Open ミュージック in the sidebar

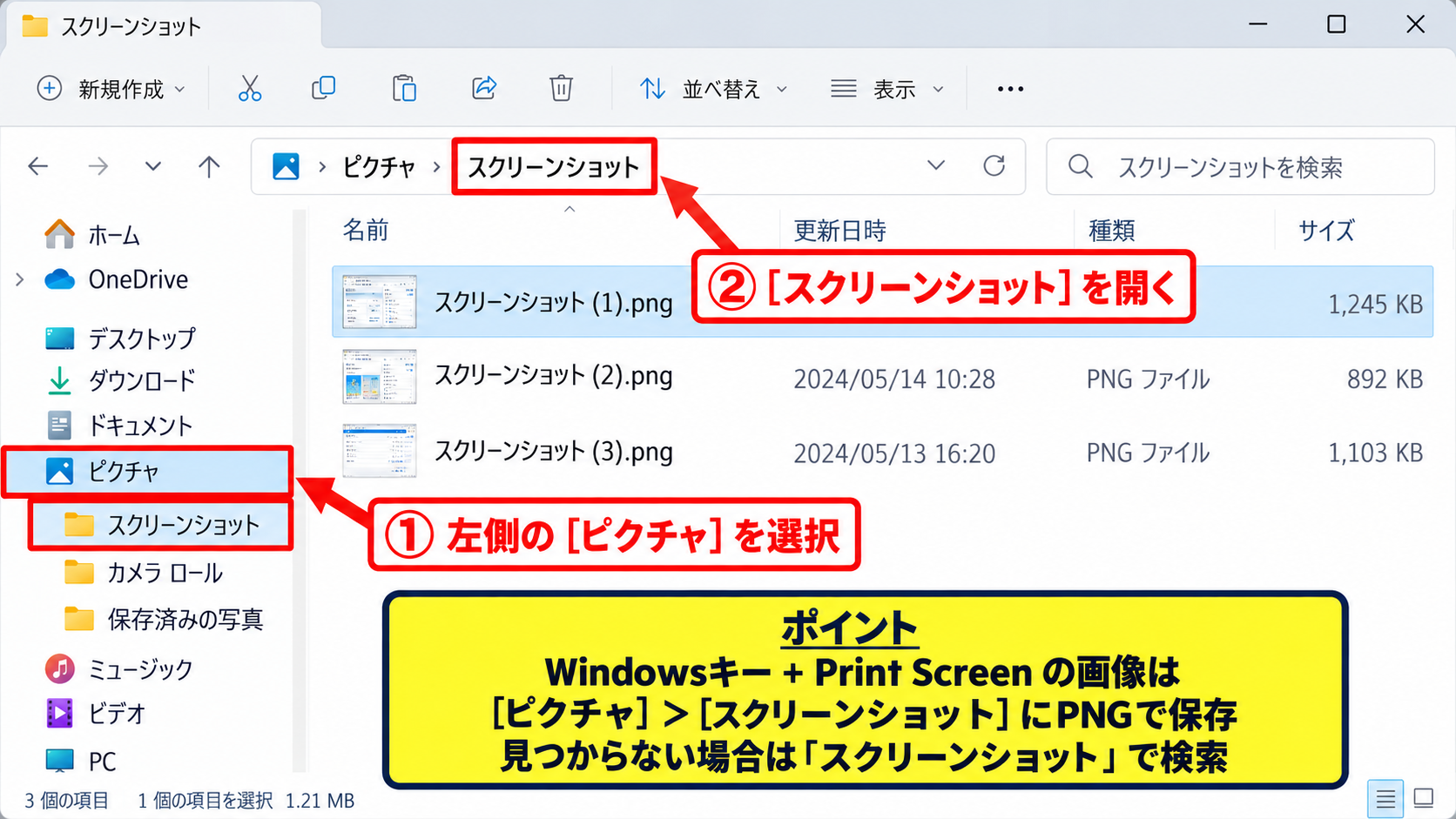coord(118,668)
